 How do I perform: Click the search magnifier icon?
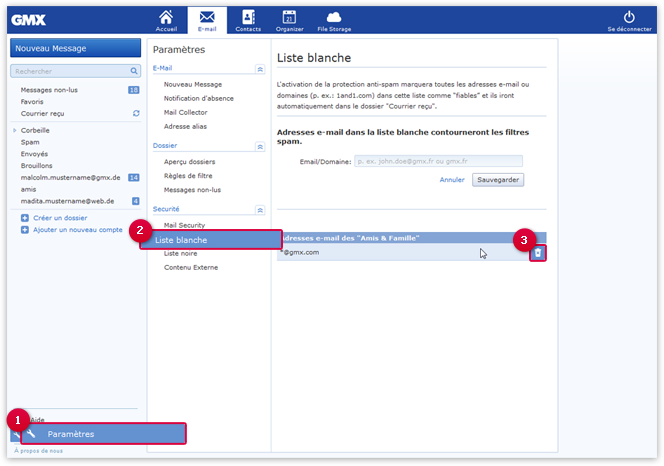134,71
